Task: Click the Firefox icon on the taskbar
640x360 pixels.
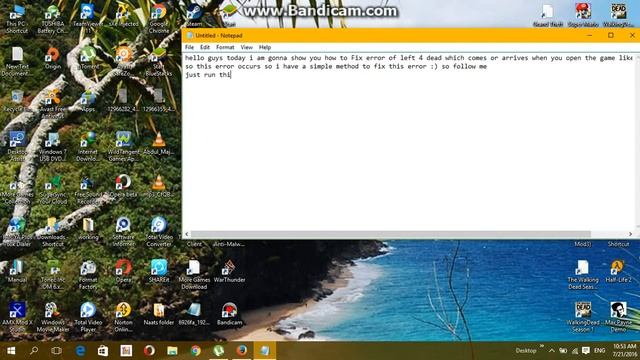Action: coord(241,351)
